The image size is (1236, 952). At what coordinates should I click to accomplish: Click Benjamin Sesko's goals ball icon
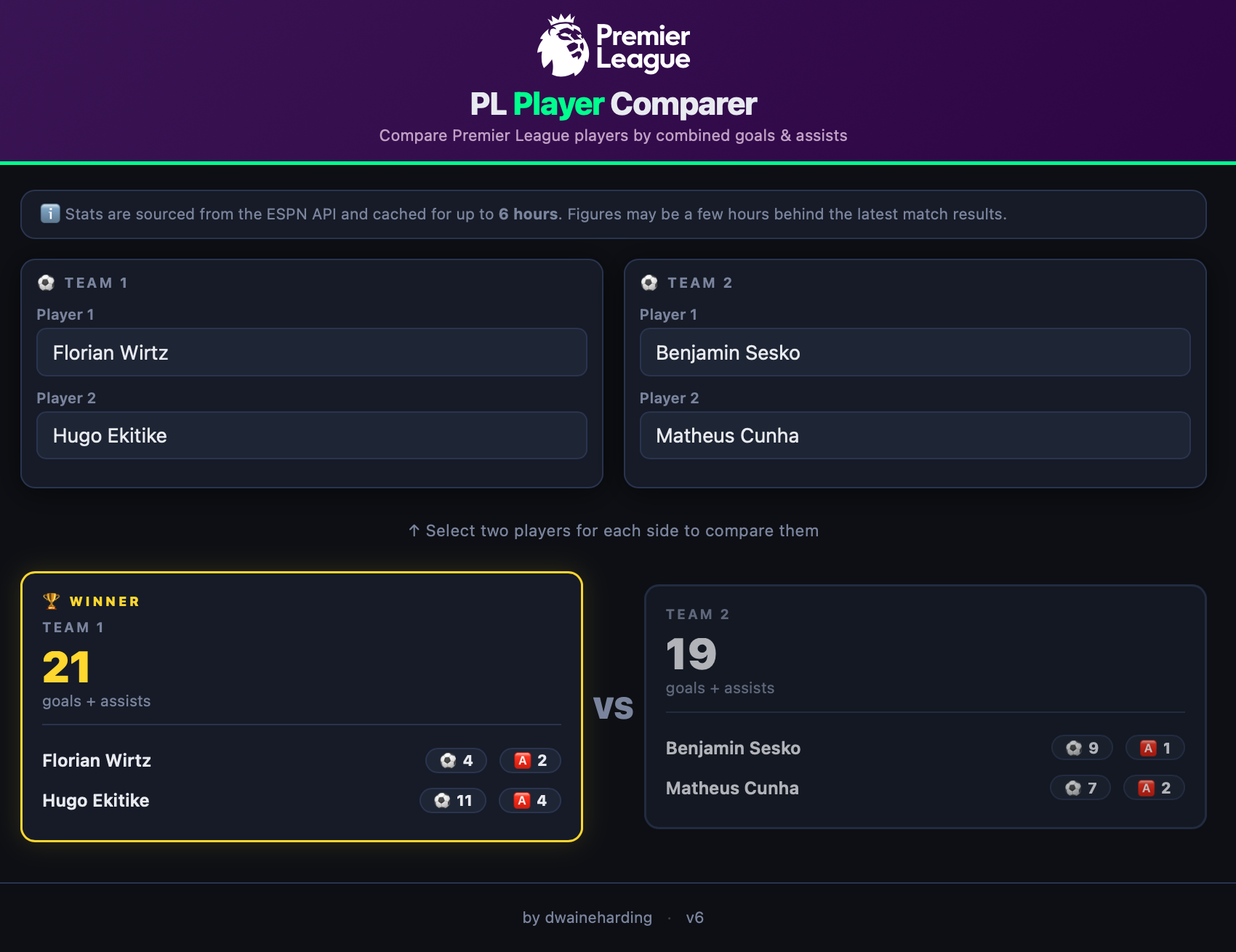[x=1074, y=748]
